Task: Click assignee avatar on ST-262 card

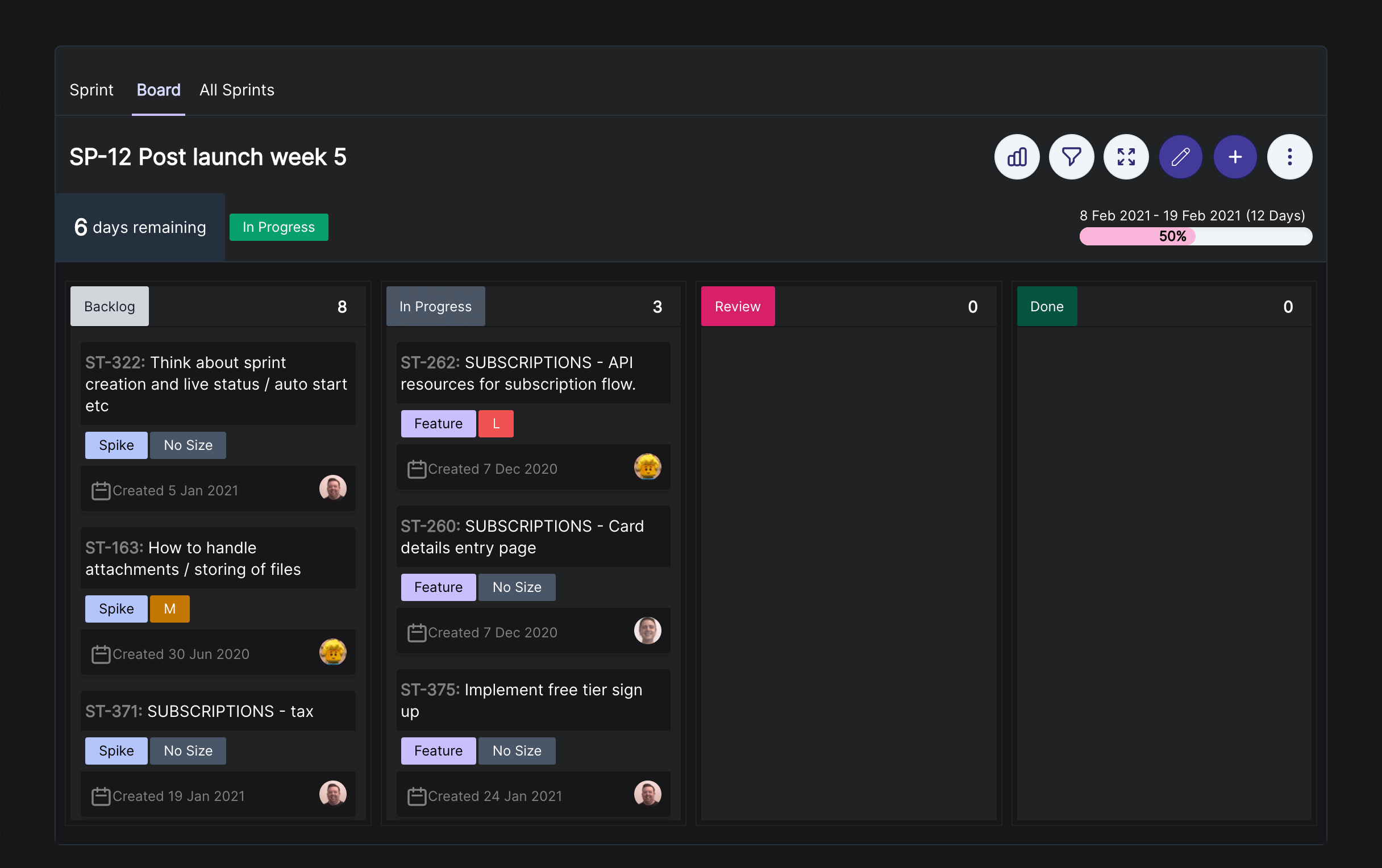Action: point(647,467)
